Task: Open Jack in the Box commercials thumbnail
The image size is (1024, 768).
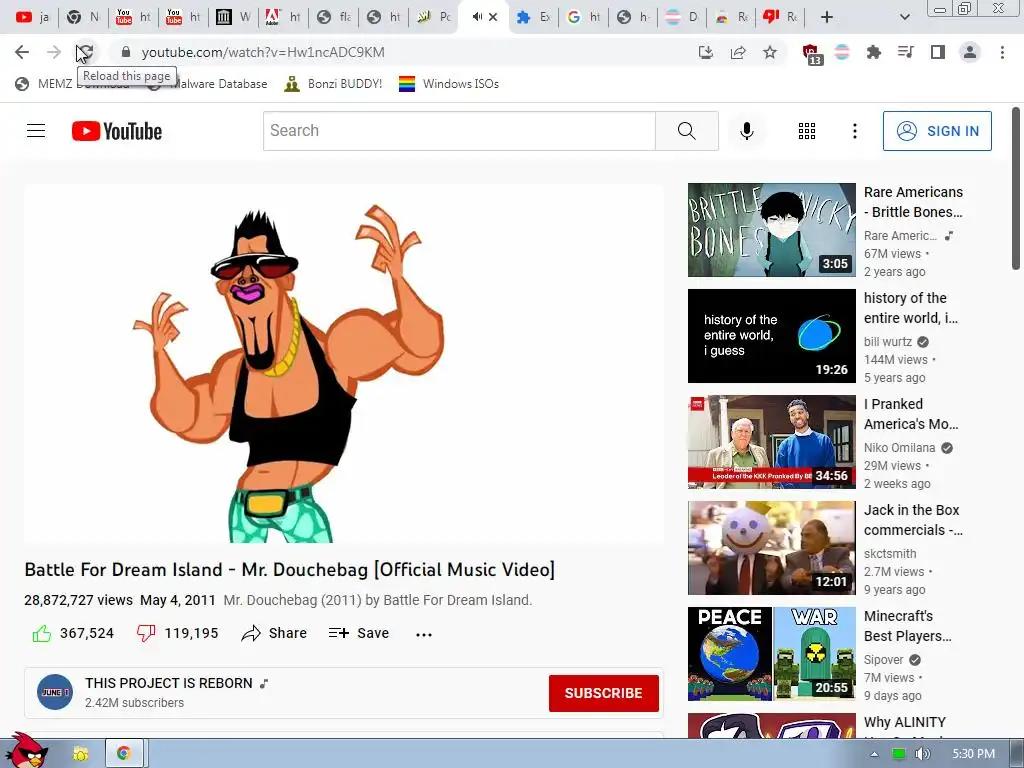Action: 771,547
